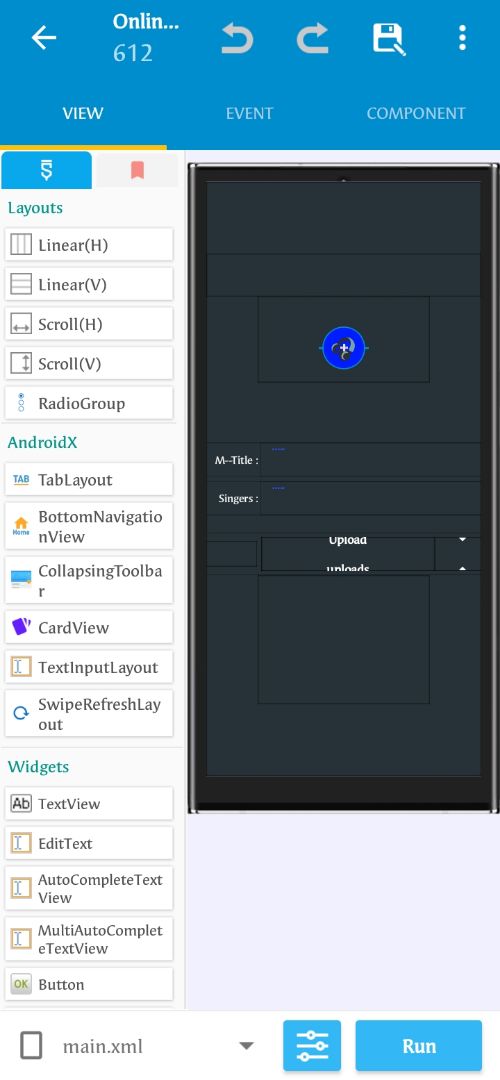500x1080 pixels.
Task: Pick the Linear(V) layout widget
Action: point(89,284)
